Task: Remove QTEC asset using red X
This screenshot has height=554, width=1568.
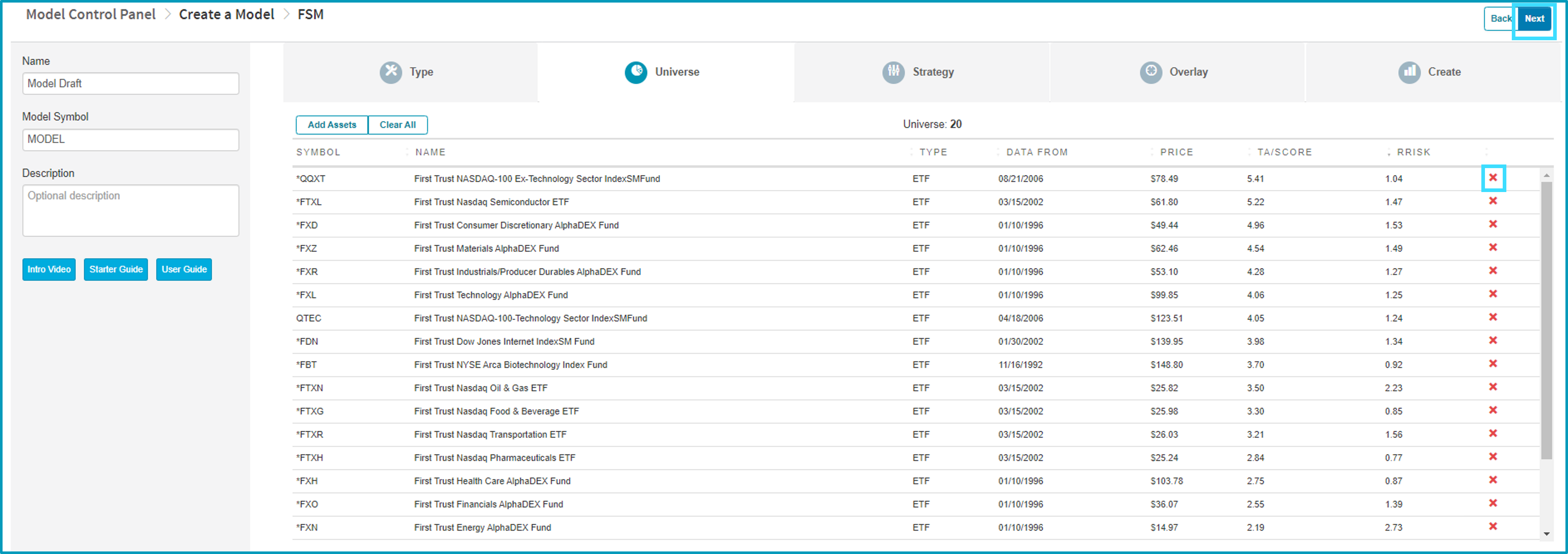Action: tap(1493, 317)
